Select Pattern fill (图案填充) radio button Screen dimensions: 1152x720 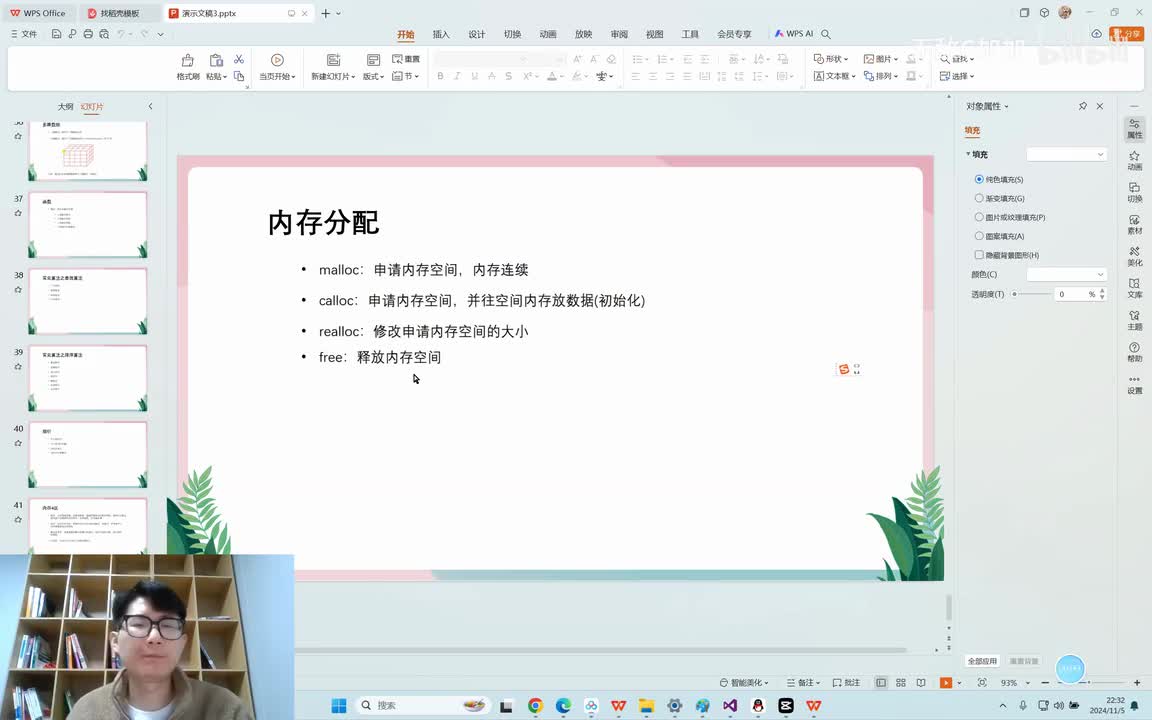[979, 236]
